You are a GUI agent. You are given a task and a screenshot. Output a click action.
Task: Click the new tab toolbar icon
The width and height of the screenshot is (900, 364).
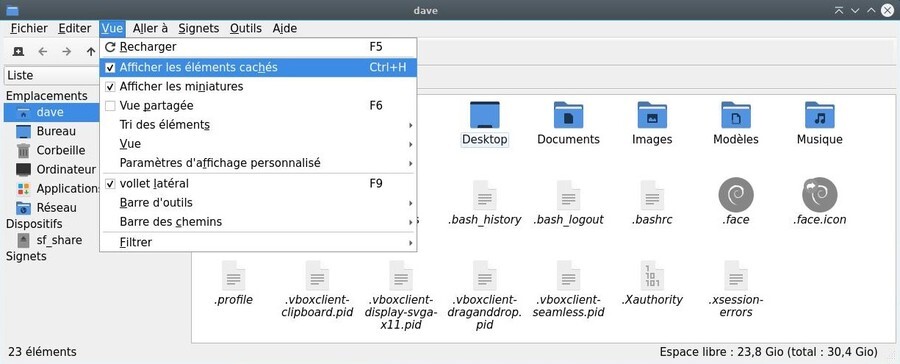pyautogui.click(x=18, y=52)
